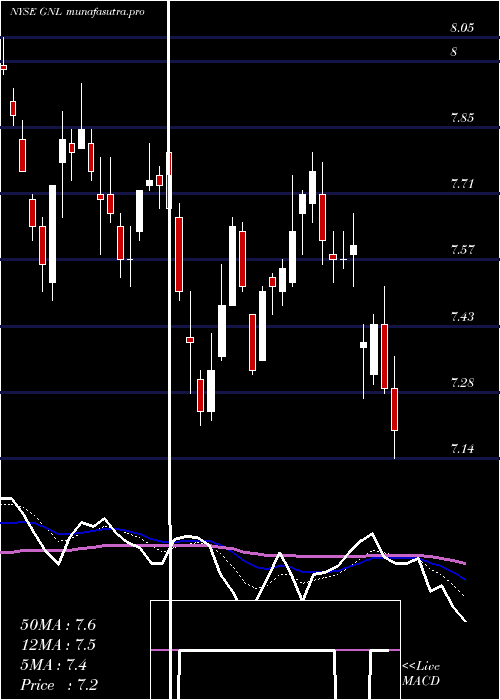Click the NYSE GNL munafasutra.pro title
This screenshot has height=700, width=500.
click(77, 12)
